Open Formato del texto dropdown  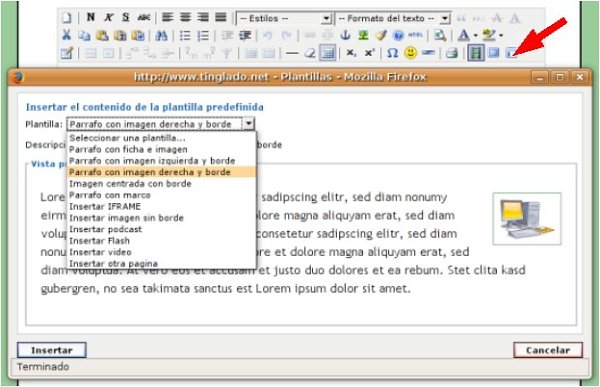coord(392,18)
